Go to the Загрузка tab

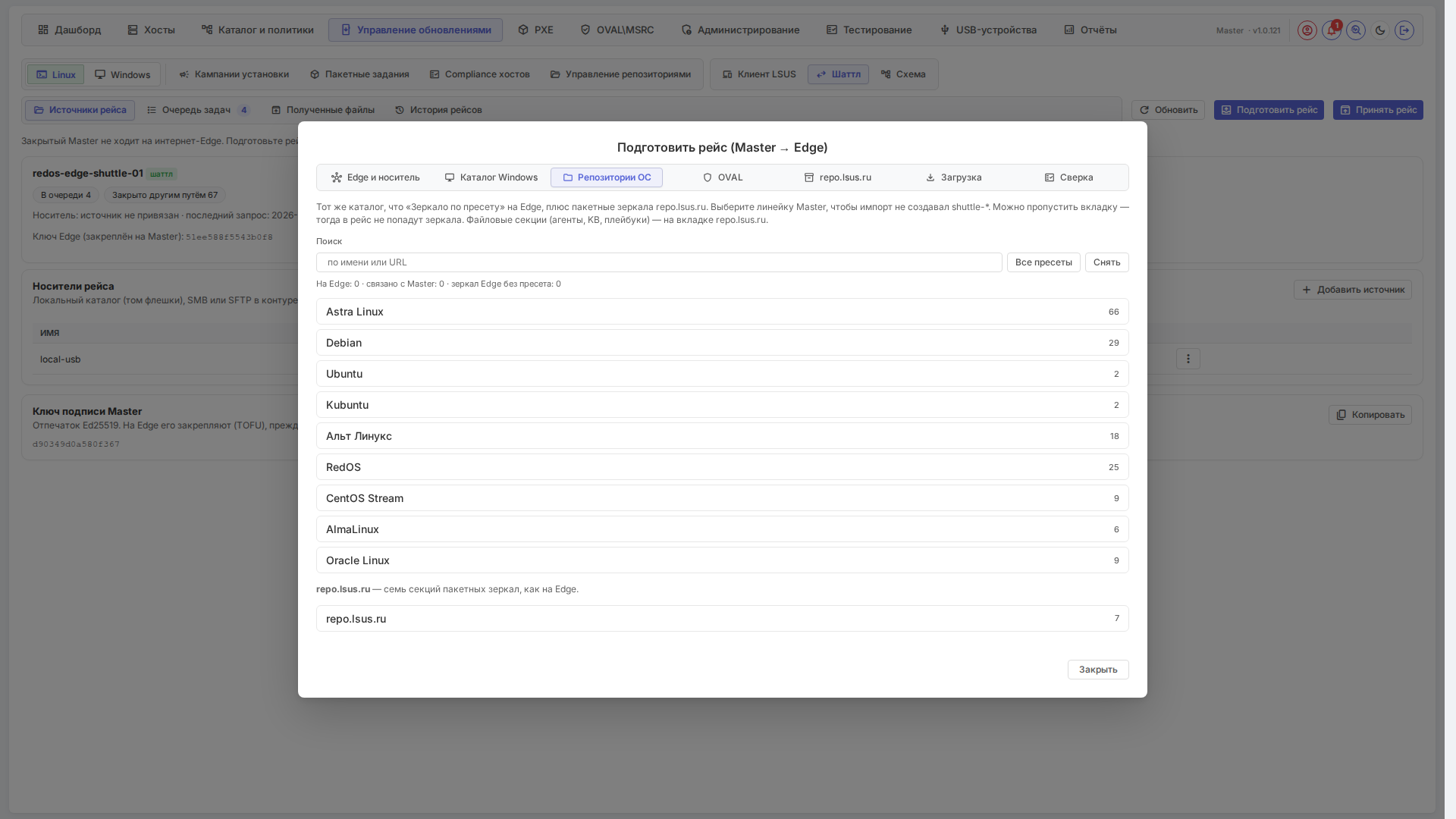pos(954,177)
